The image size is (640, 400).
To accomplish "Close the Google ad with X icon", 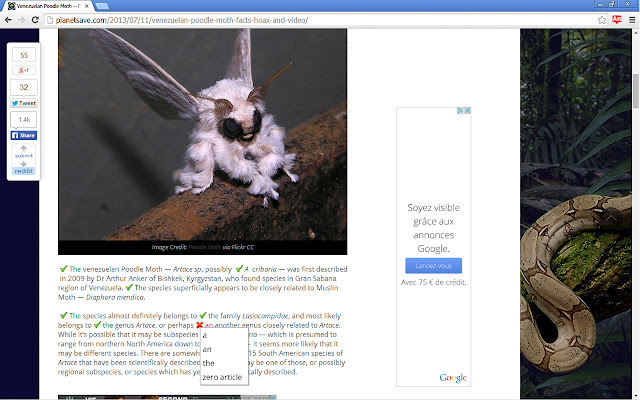I will pos(468,111).
